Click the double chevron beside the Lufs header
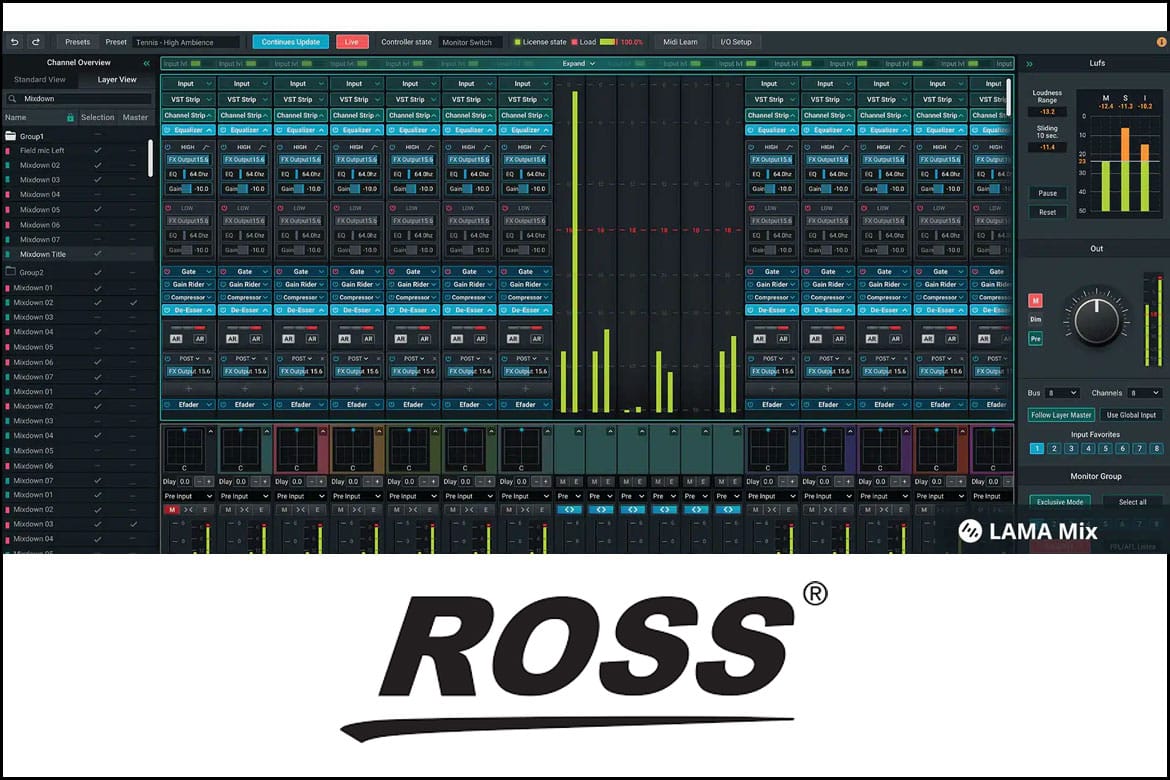This screenshot has height=780, width=1170. (1029, 64)
